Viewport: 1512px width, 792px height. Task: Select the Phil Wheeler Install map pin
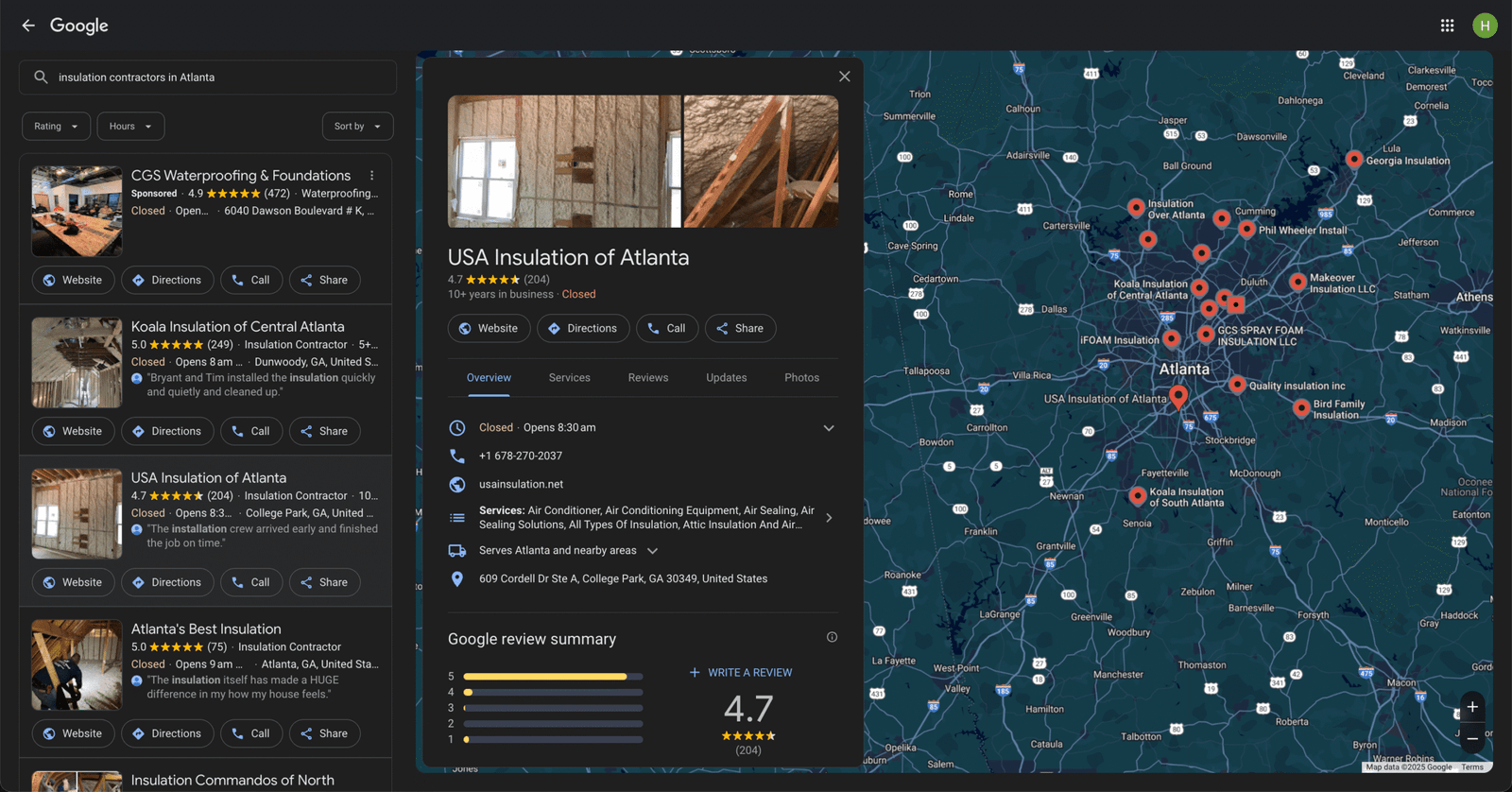tap(1246, 228)
